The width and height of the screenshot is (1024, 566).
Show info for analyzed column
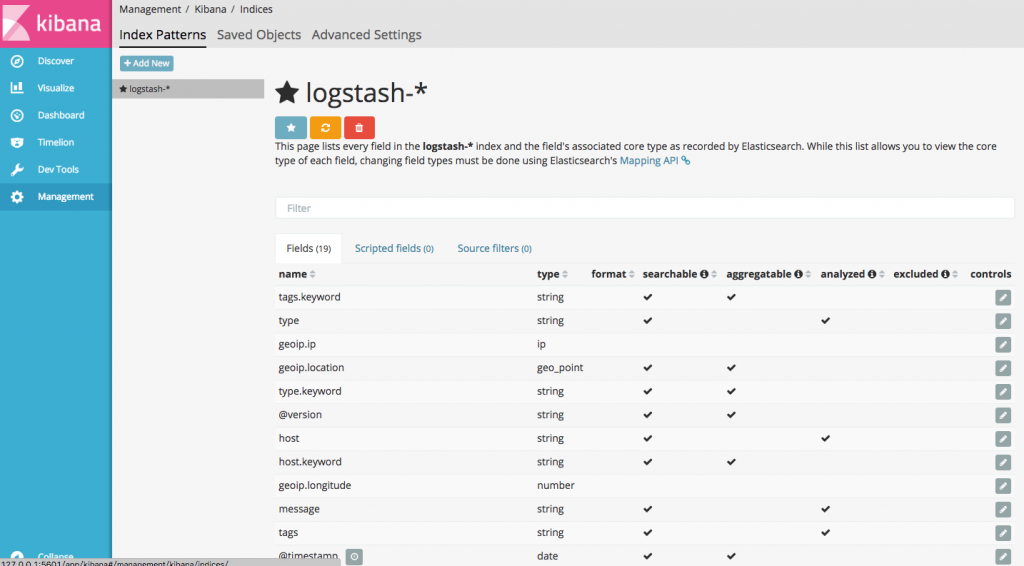tap(872, 274)
